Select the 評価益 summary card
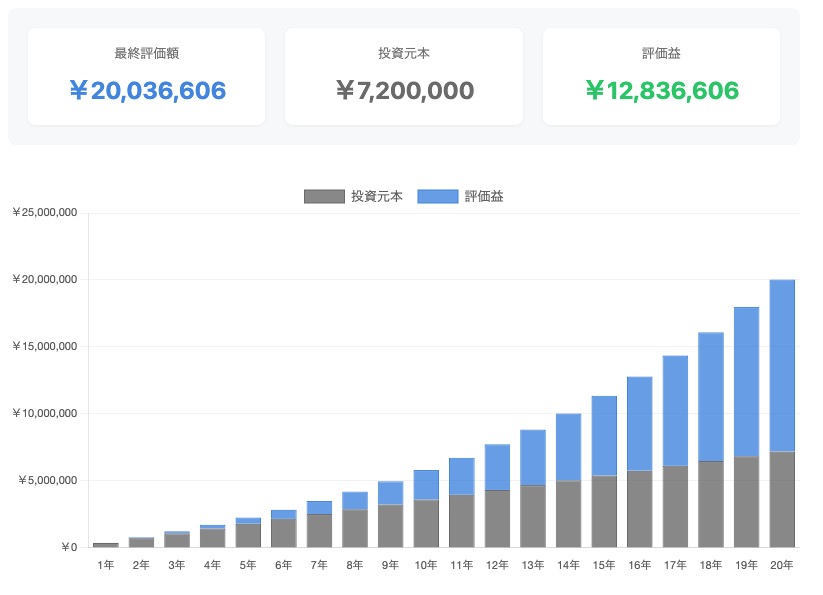Image resolution: width=823 pixels, height=595 pixels. [661, 76]
